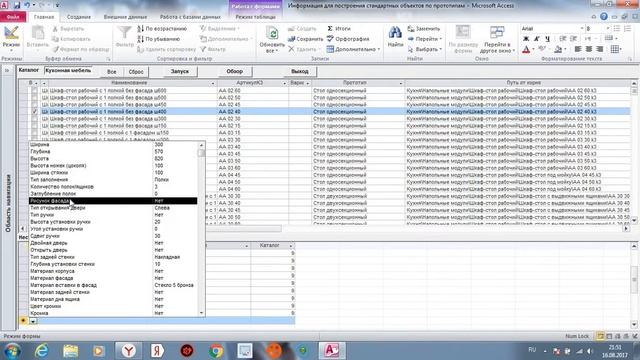Switch to the Создание ribbon tab
Image resolution: width=640 pixels, height=360 pixels.
point(79,17)
